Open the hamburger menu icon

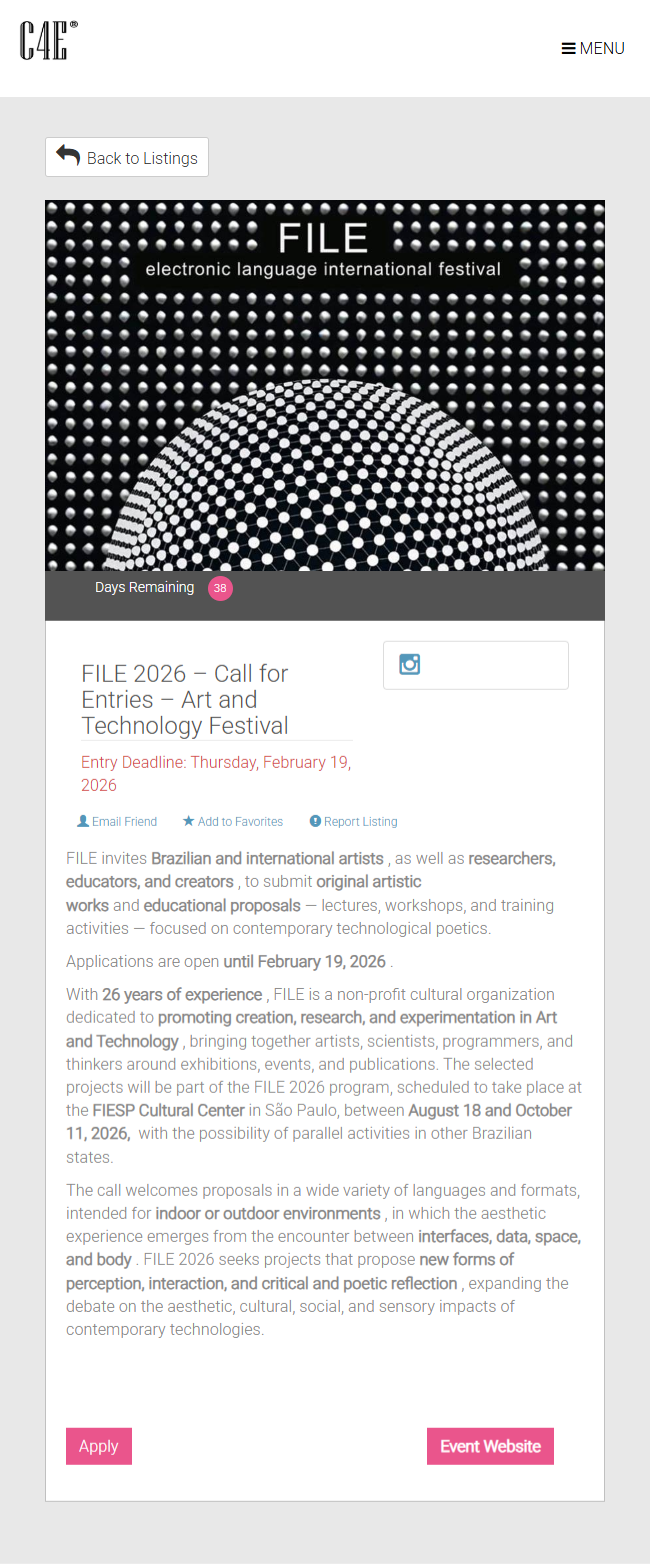[568, 49]
